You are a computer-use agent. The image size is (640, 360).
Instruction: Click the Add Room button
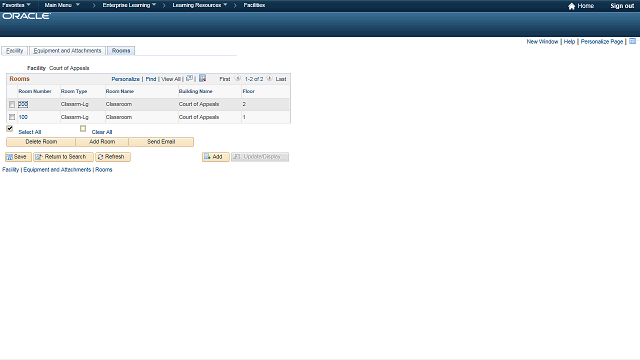[102, 142]
